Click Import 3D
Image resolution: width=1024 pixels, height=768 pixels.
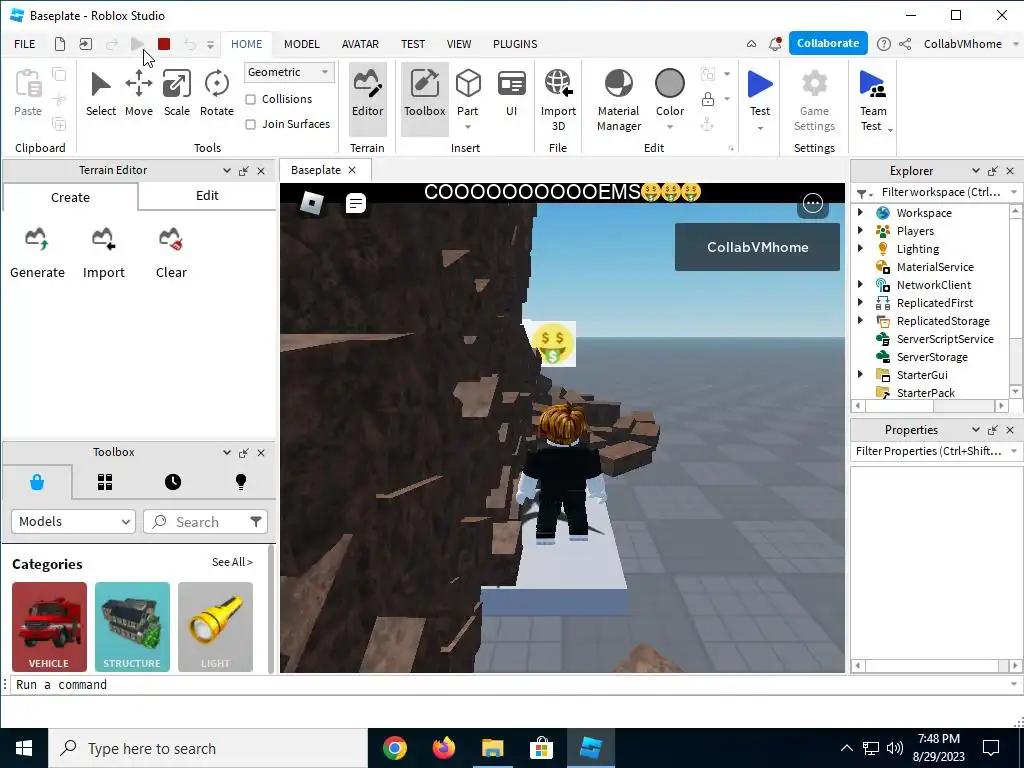tap(558, 101)
